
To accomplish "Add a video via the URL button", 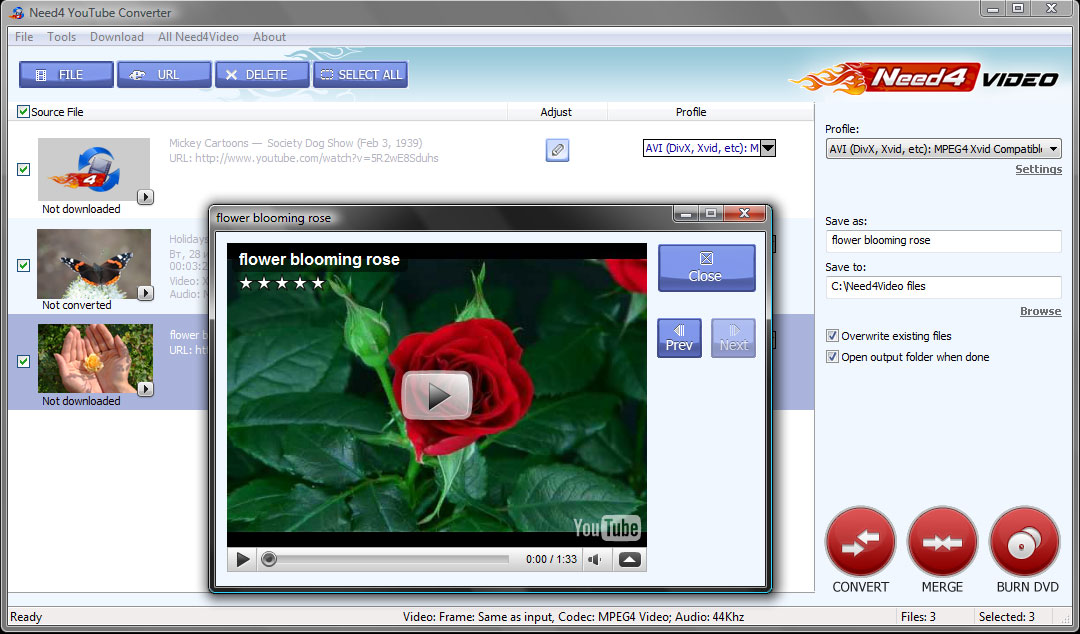I will tap(164, 74).
